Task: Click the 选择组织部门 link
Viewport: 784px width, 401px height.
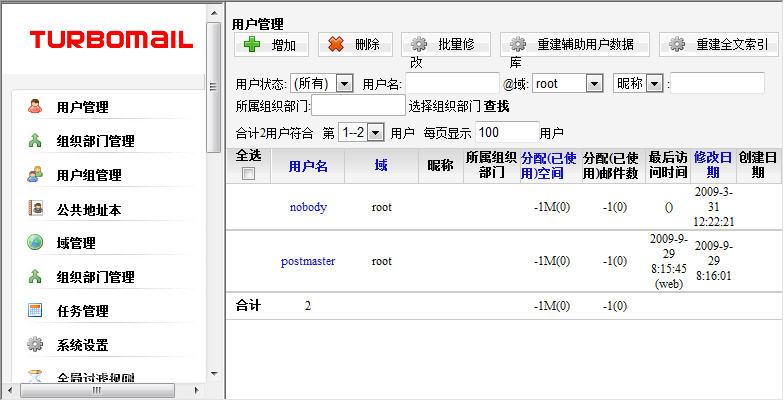Action: 444,106
